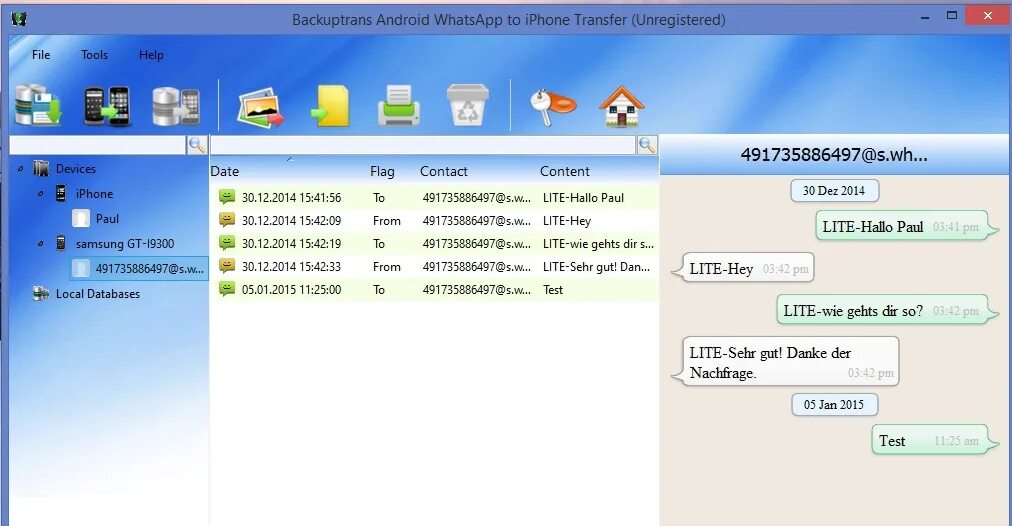Click the restore database to phone icon

176,106
